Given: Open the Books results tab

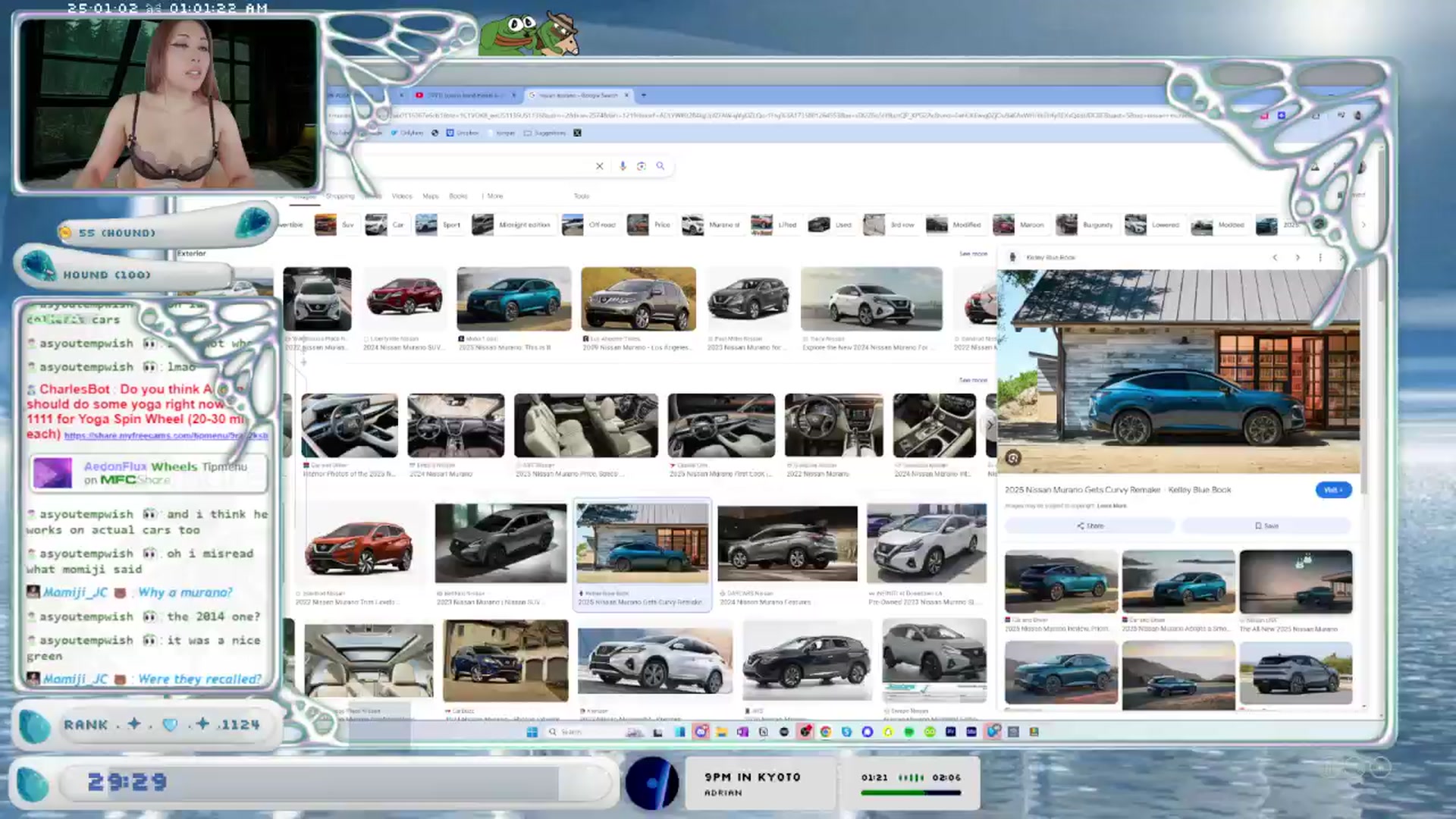Looking at the screenshot, I should (458, 196).
